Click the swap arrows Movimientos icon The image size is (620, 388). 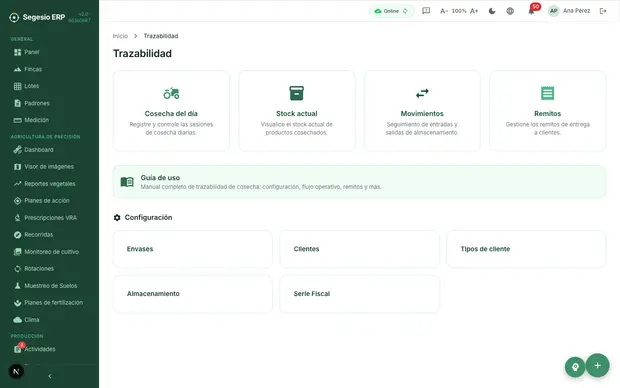422,93
